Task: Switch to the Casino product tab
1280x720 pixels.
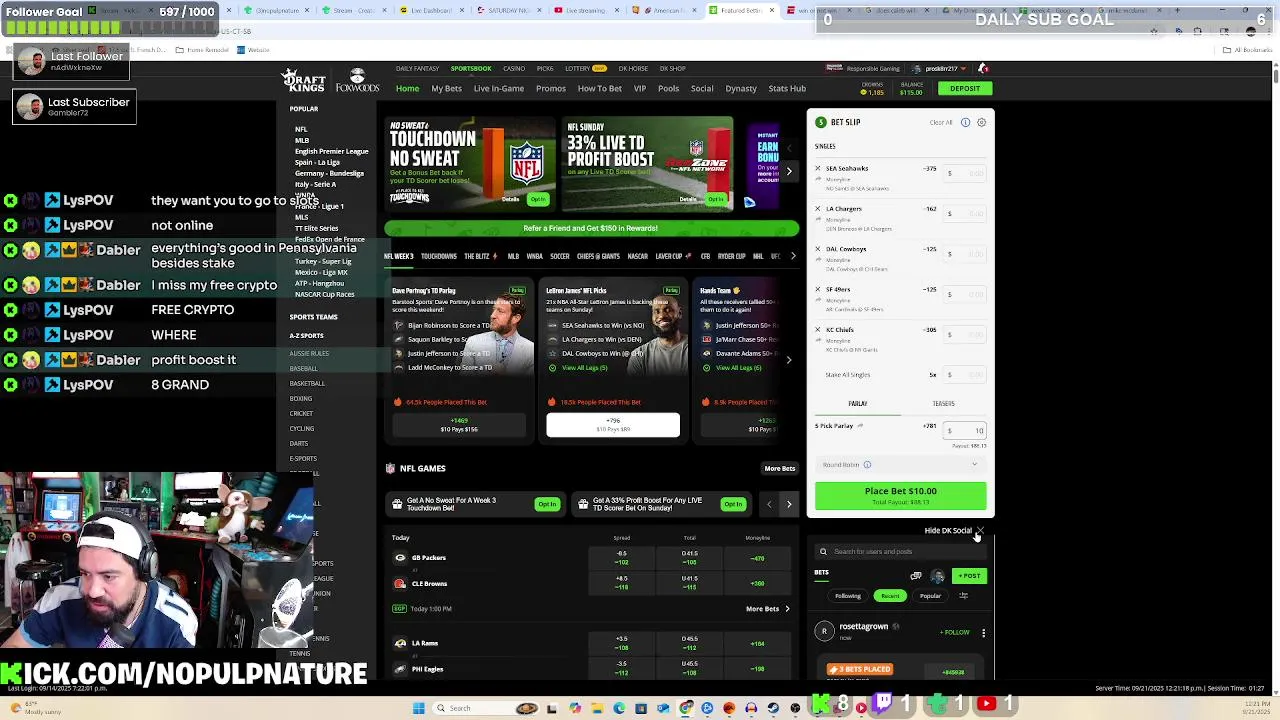Action: (x=514, y=69)
